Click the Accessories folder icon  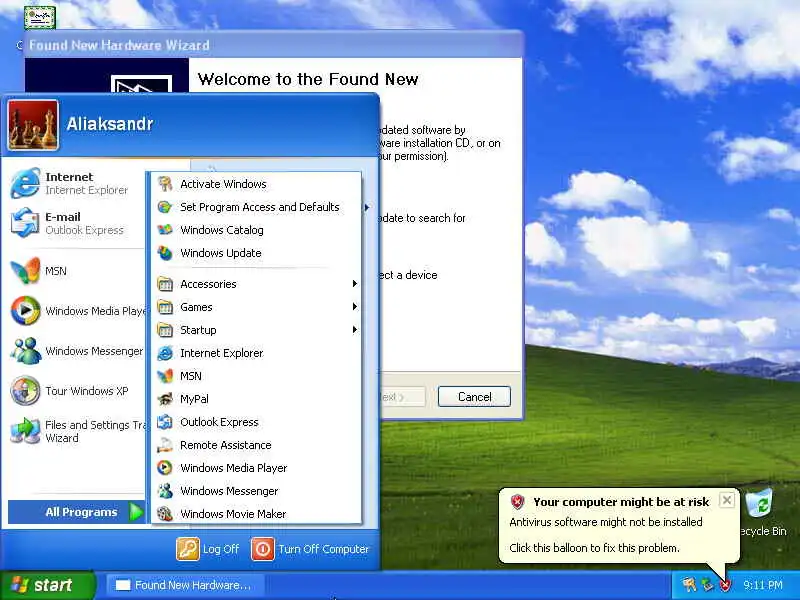(x=165, y=284)
